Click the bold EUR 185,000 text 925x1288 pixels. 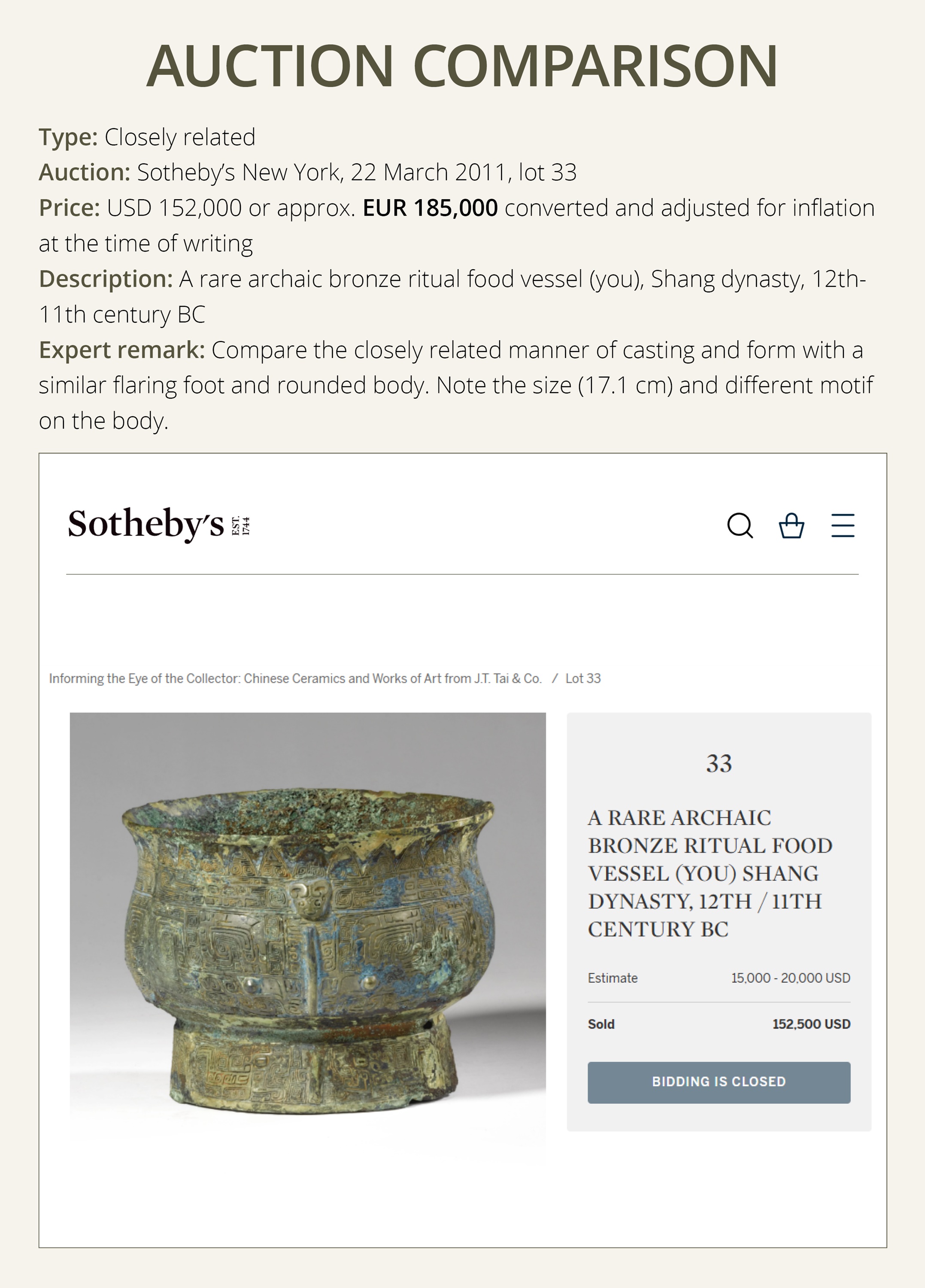coord(430,208)
